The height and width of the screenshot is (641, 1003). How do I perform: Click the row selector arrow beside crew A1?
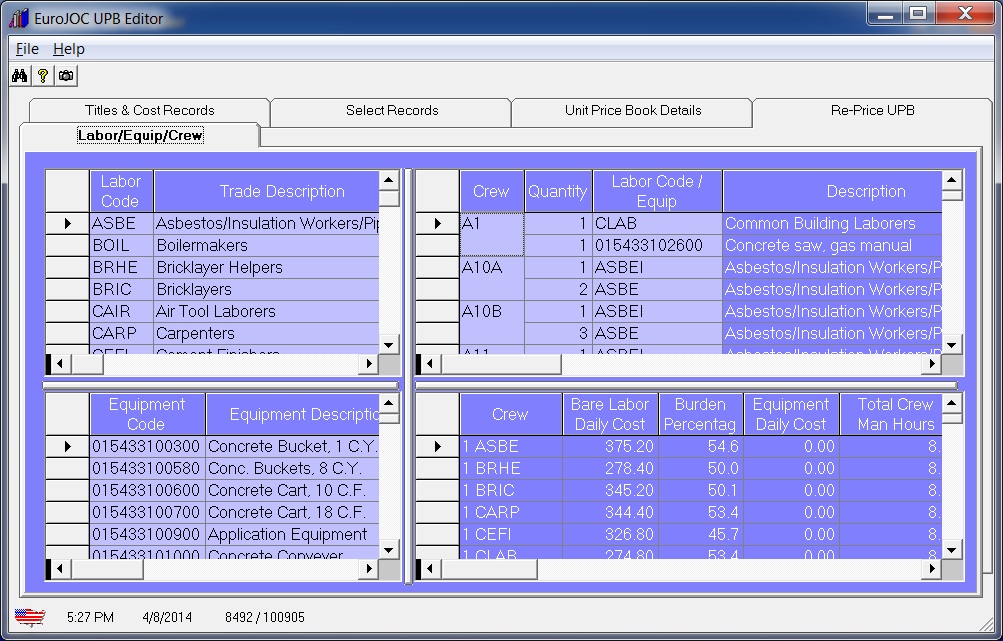coord(437,224)
